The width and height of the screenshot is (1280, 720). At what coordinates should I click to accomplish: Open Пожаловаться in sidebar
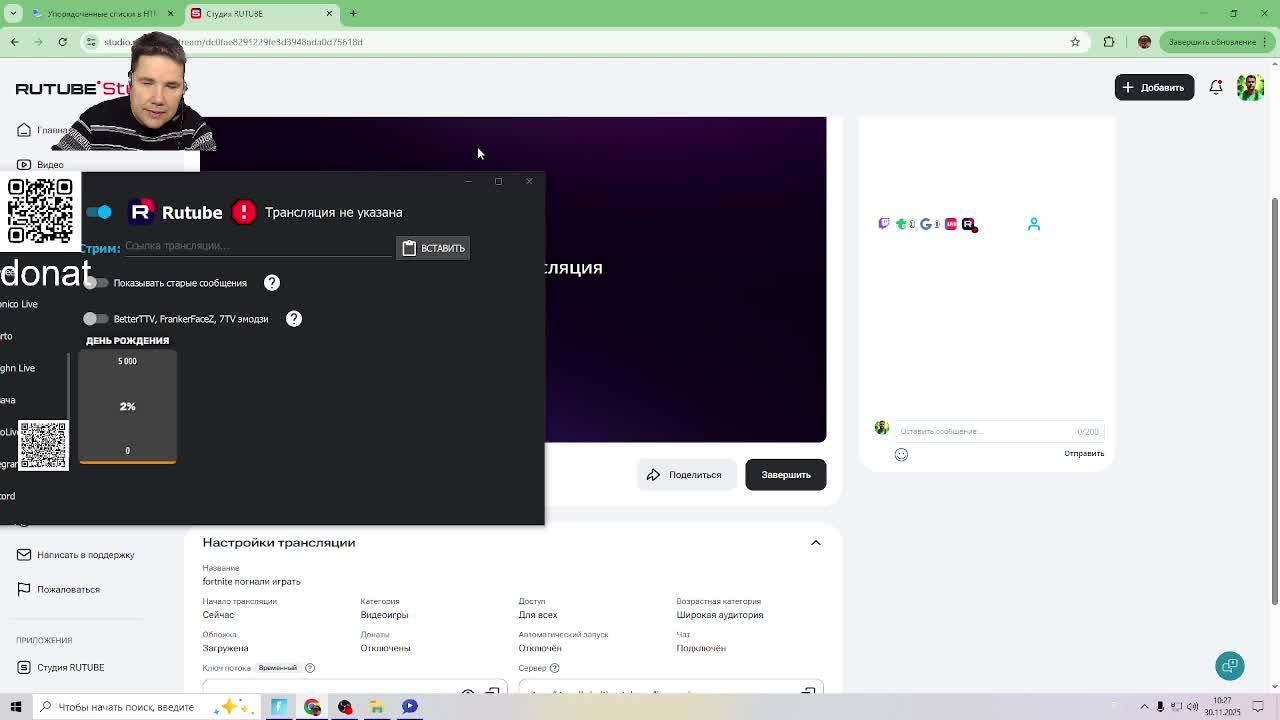click(x=59, y=590)
